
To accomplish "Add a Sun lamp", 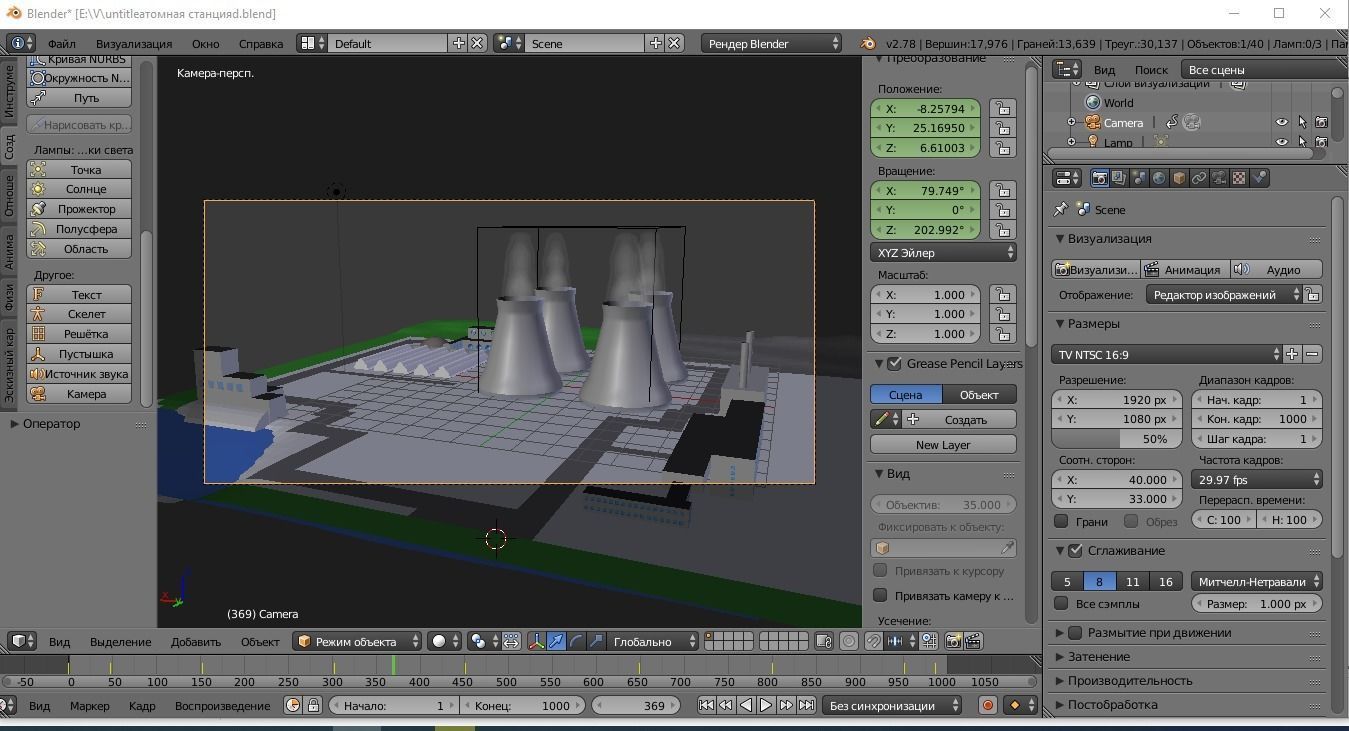I will click(x=79, y=189).
